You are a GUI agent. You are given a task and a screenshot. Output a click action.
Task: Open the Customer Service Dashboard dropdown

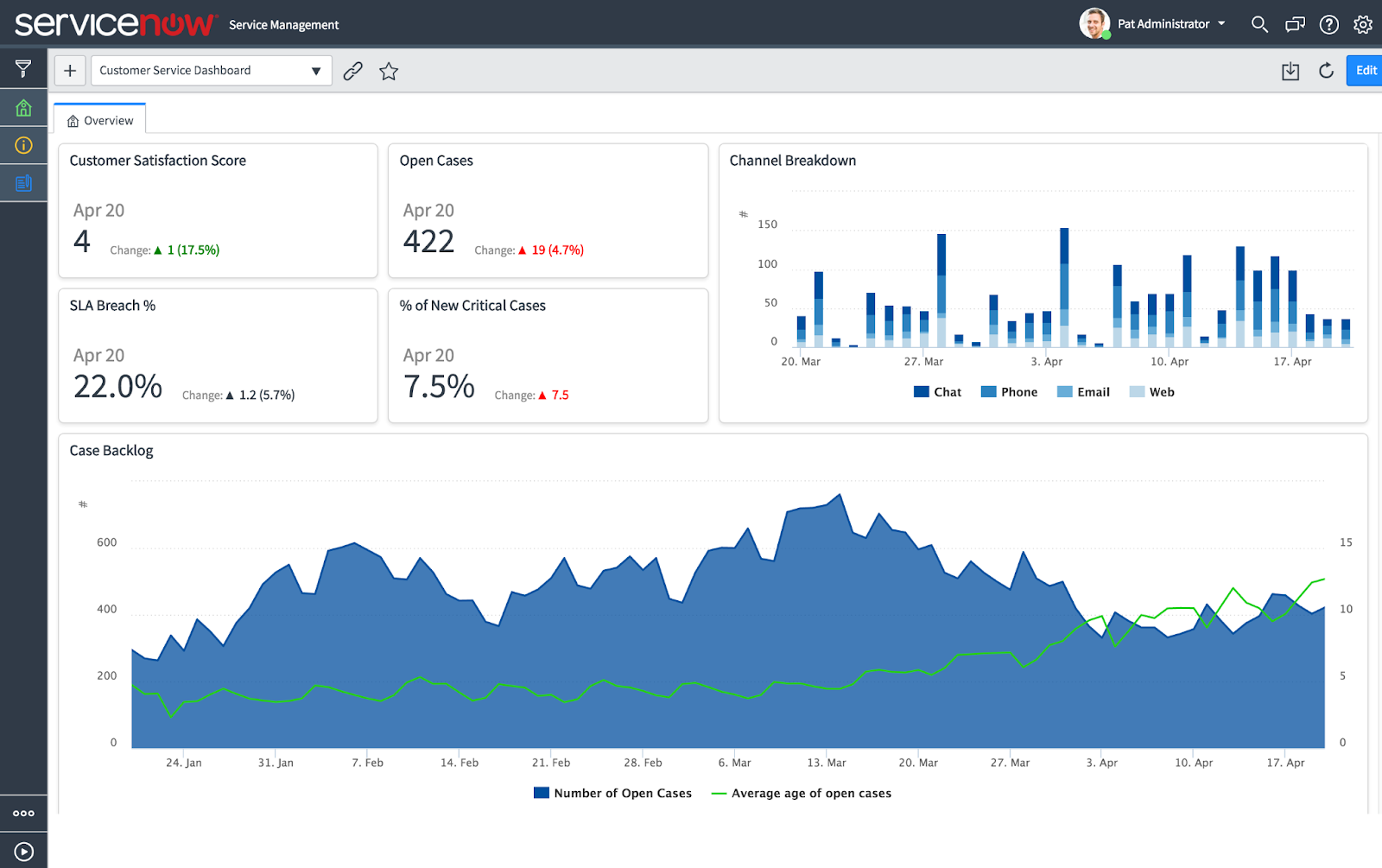(212, 71)
